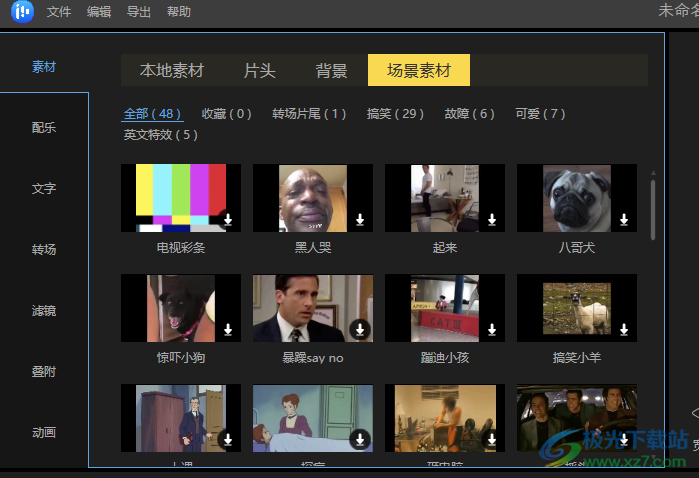
Task: Select the 电视彩条 color bars thumbnail
Action: [x=181, y=198]
